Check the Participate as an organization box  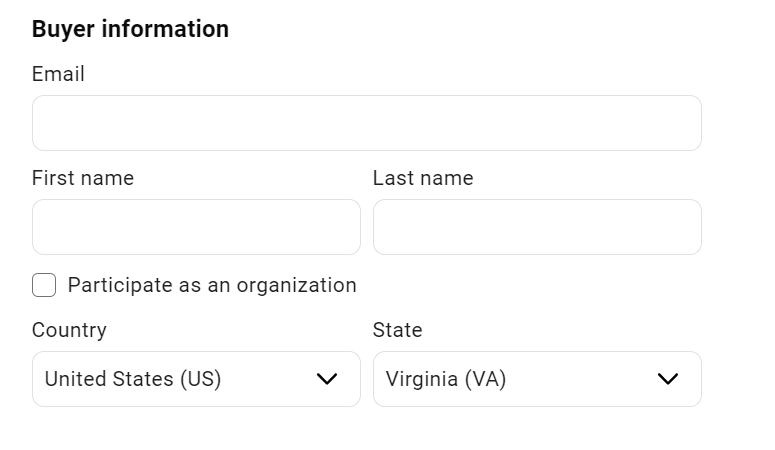44,285
